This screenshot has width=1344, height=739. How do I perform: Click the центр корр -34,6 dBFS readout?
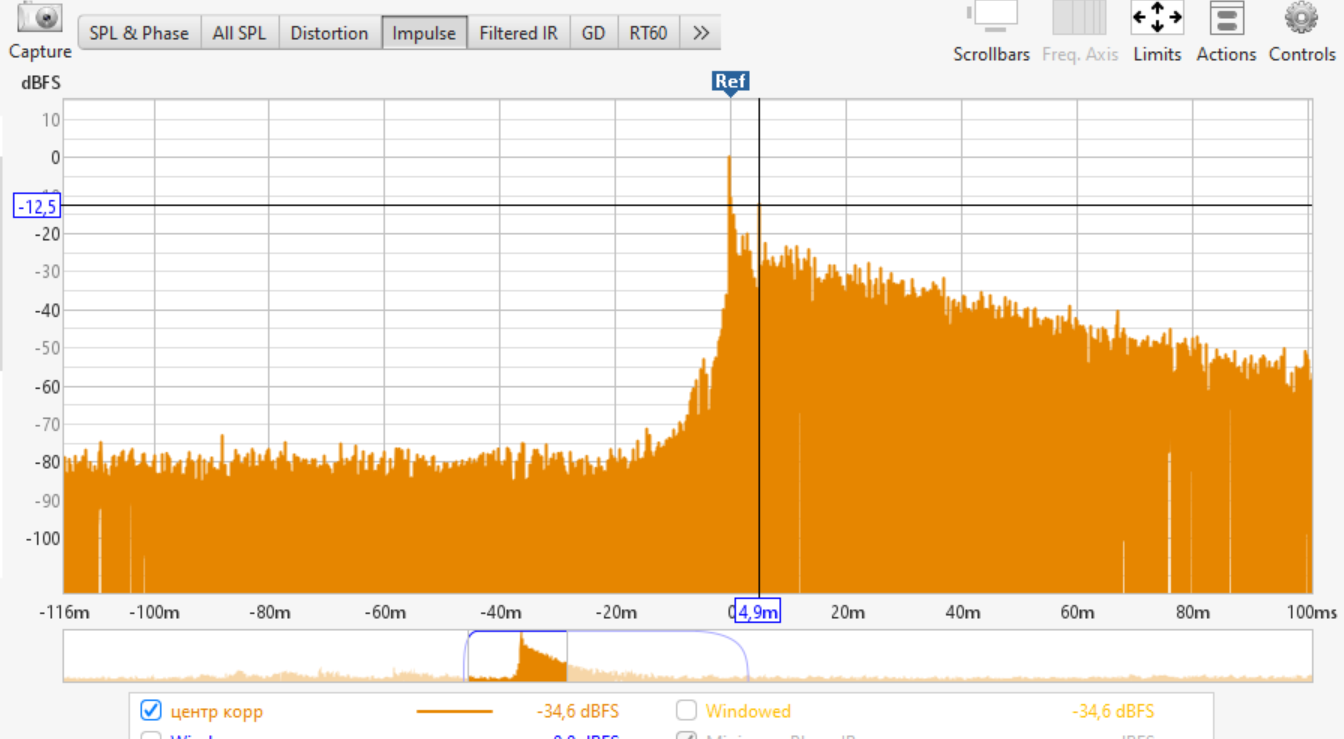click(578, 712)
